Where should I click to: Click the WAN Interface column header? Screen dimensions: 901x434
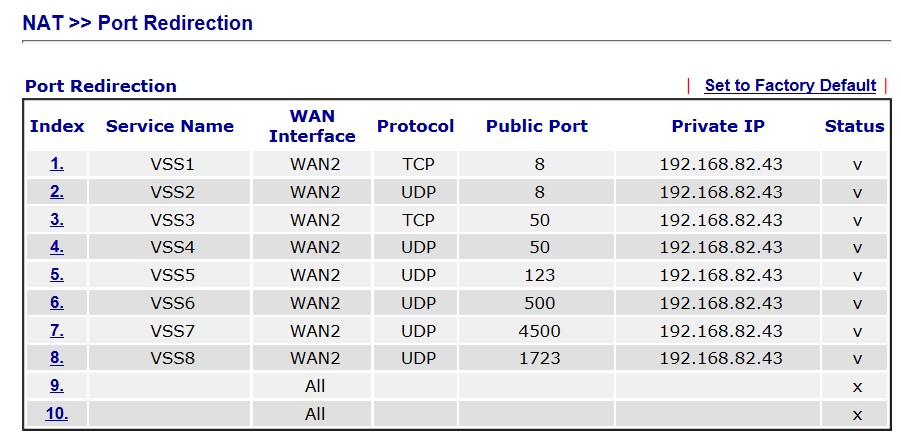point(312,126)
